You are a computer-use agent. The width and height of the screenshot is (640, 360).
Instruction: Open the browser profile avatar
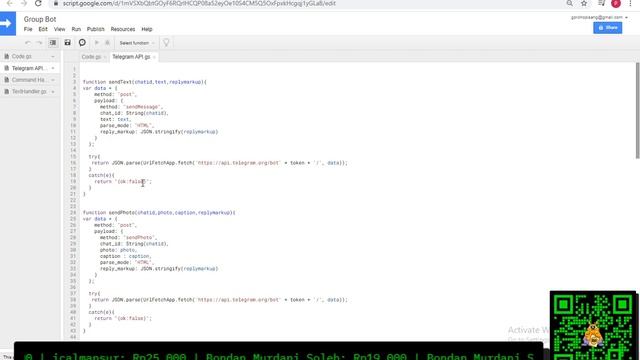[x=616, y=4]
